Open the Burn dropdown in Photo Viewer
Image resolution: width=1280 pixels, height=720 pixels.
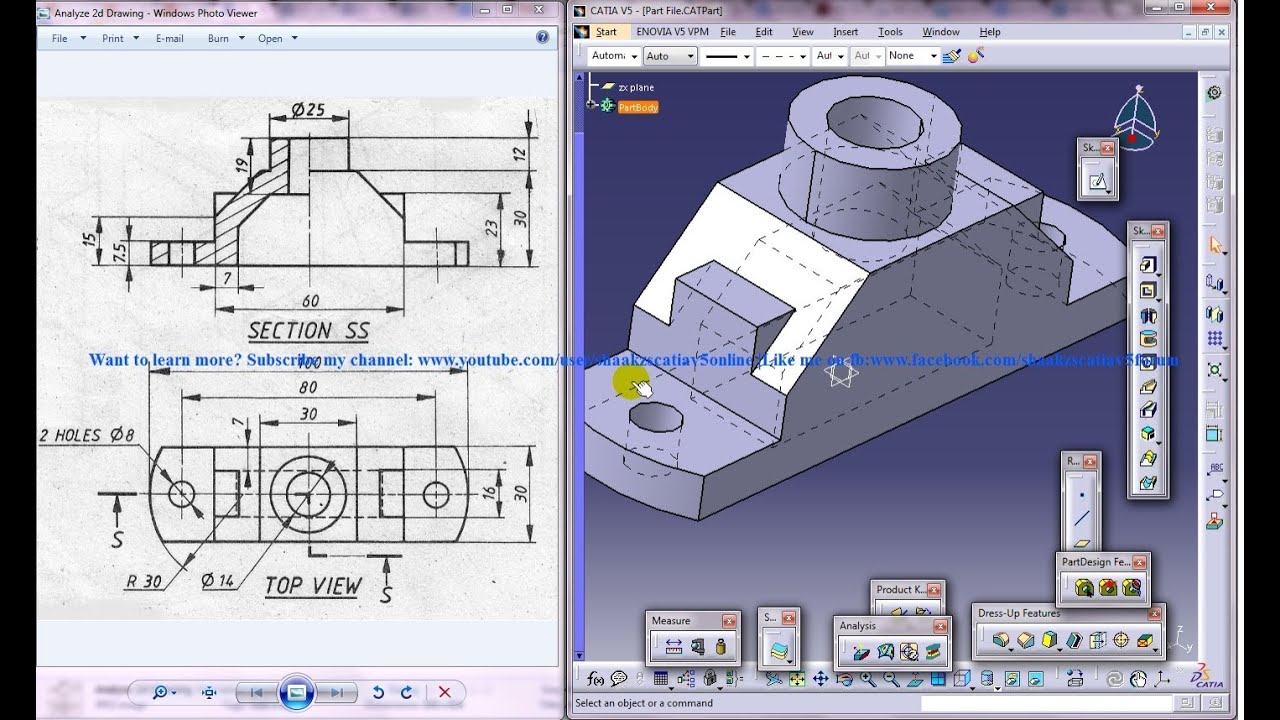pyautogui.click(x=224, y=38)
